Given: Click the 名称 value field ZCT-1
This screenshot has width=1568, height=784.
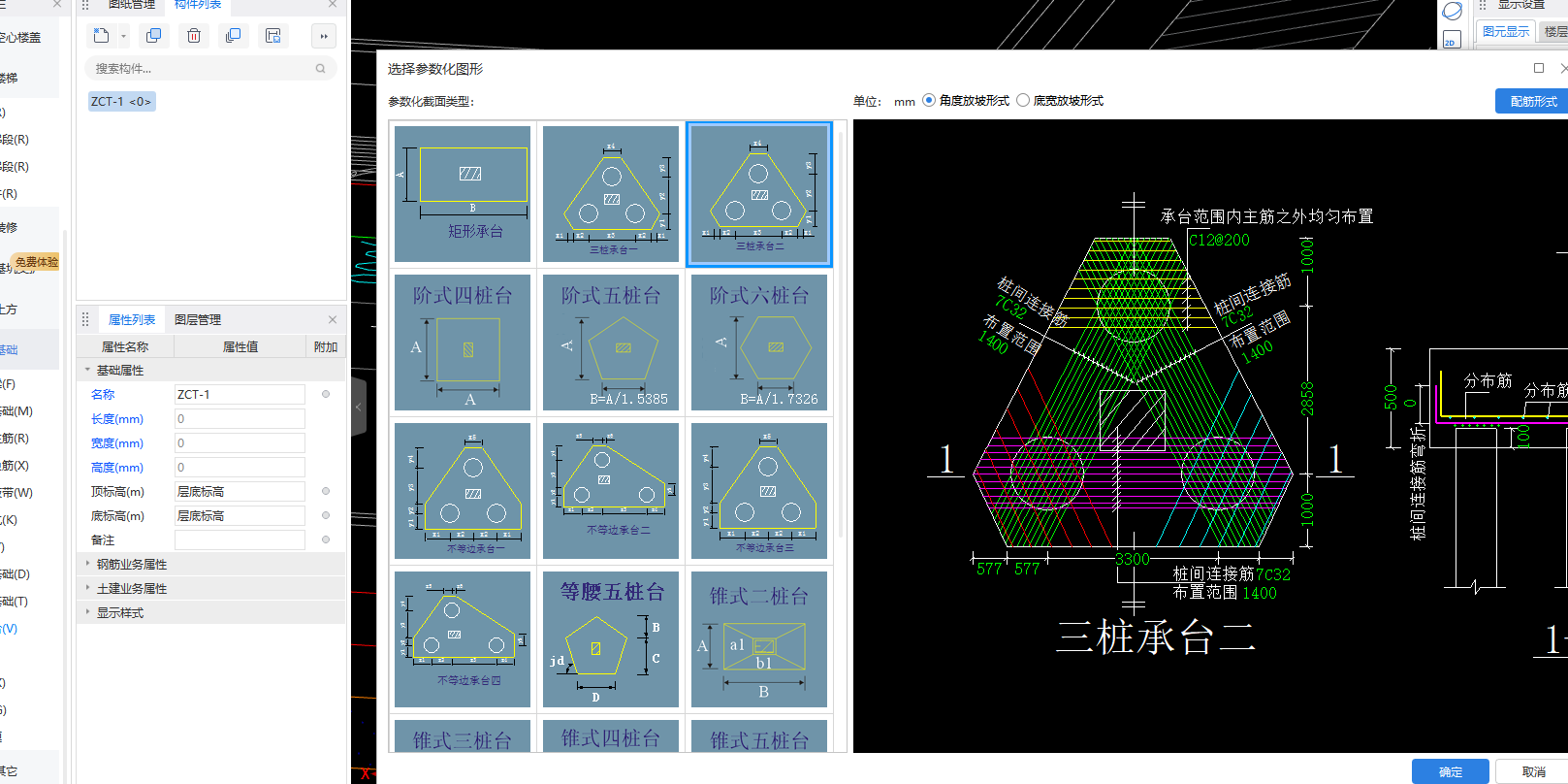Looking at the screenshot, I should (x=240, y=394).
